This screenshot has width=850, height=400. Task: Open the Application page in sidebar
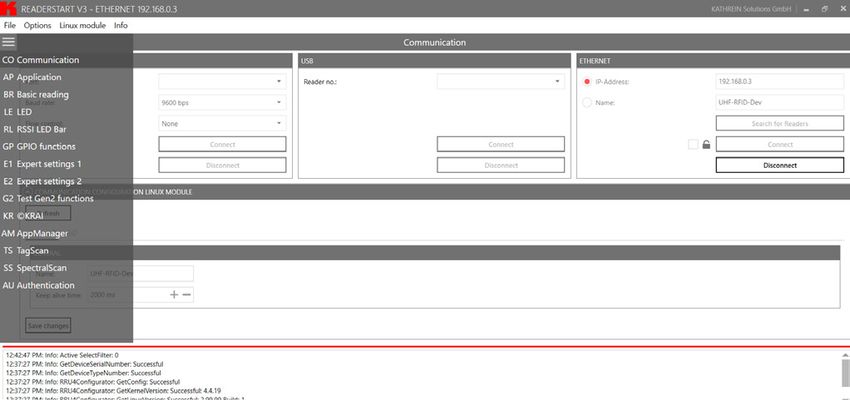(x=66, y=77)
